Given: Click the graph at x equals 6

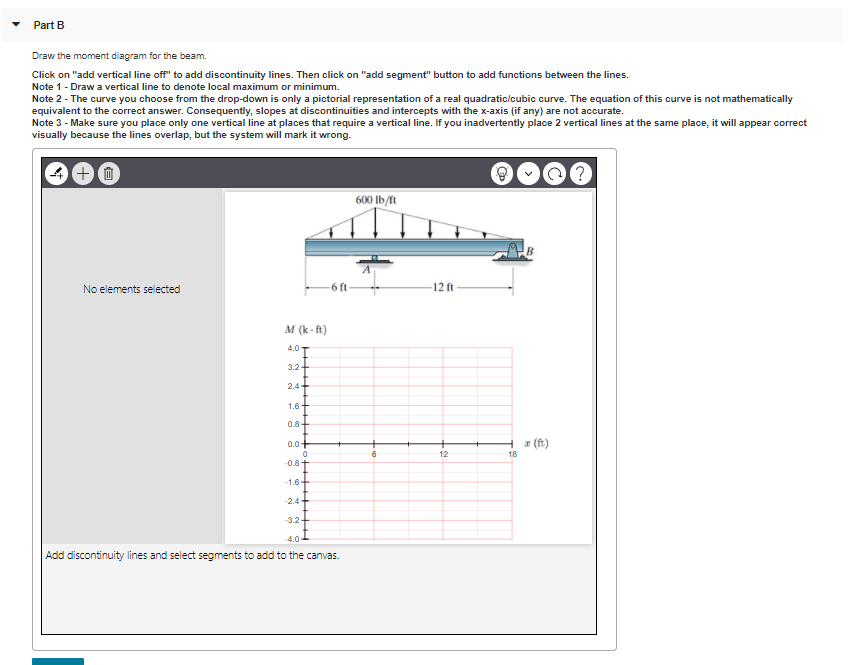Looking at the screenshot, I should pyautogui.click(x=374, y=444).
